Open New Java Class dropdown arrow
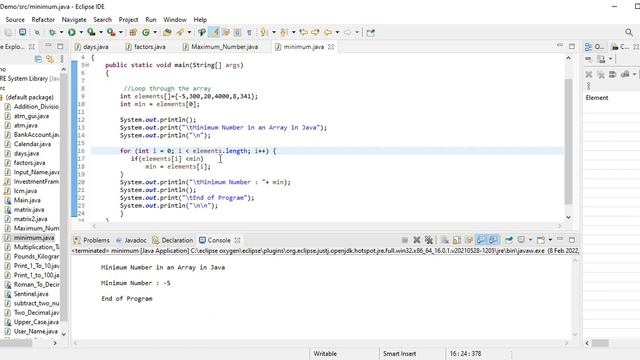 (x=155, y=32)
